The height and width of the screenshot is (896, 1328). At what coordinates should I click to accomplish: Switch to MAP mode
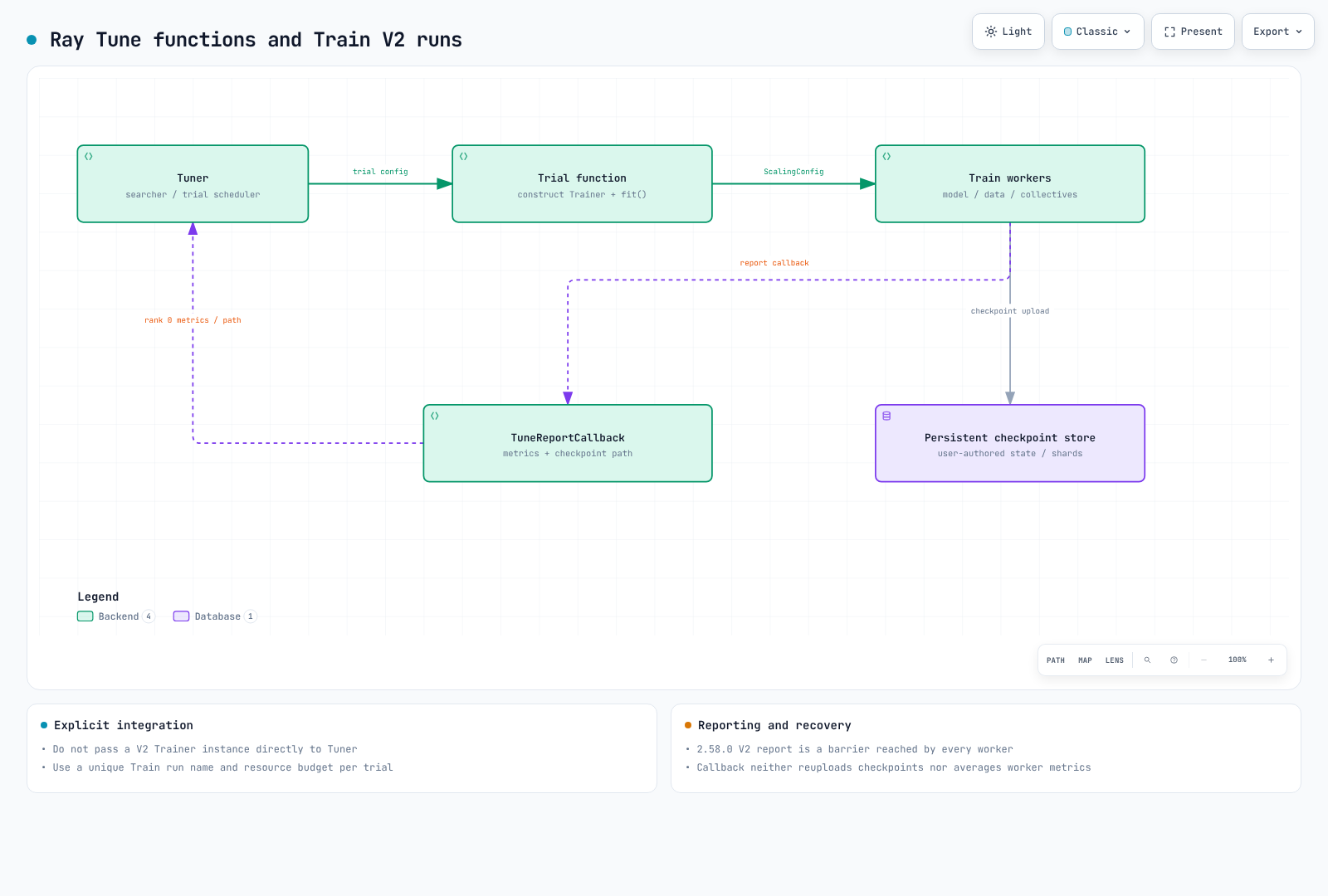point(1085,660)
